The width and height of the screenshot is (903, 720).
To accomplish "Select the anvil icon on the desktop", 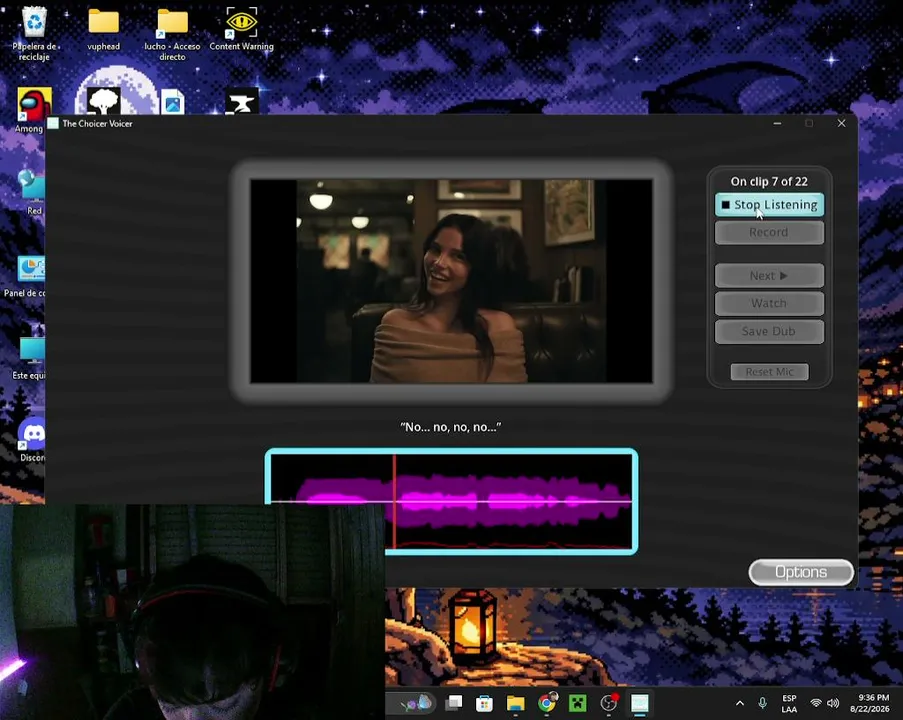I will [241, 101].
